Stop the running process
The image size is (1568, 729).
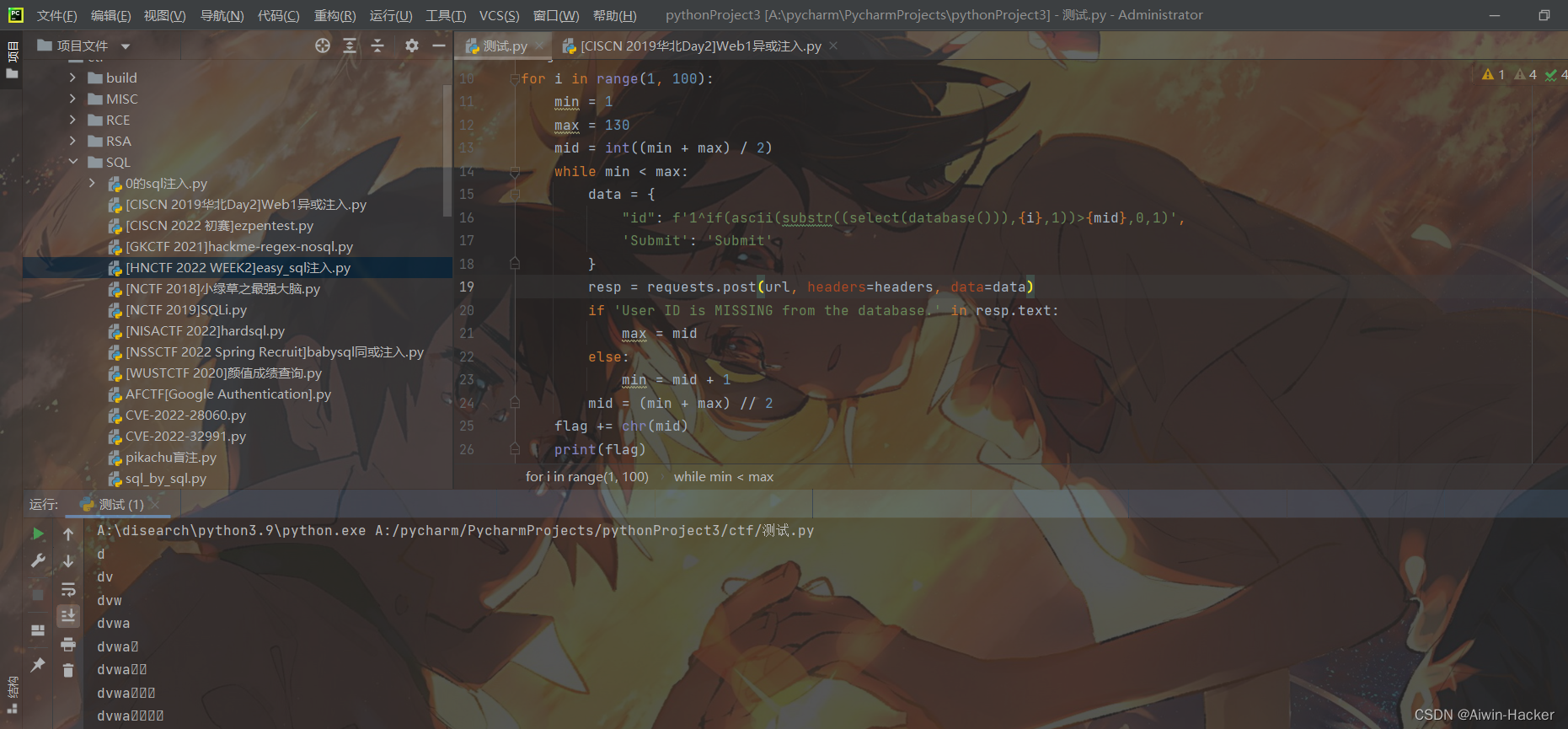(x=38, y=594)
